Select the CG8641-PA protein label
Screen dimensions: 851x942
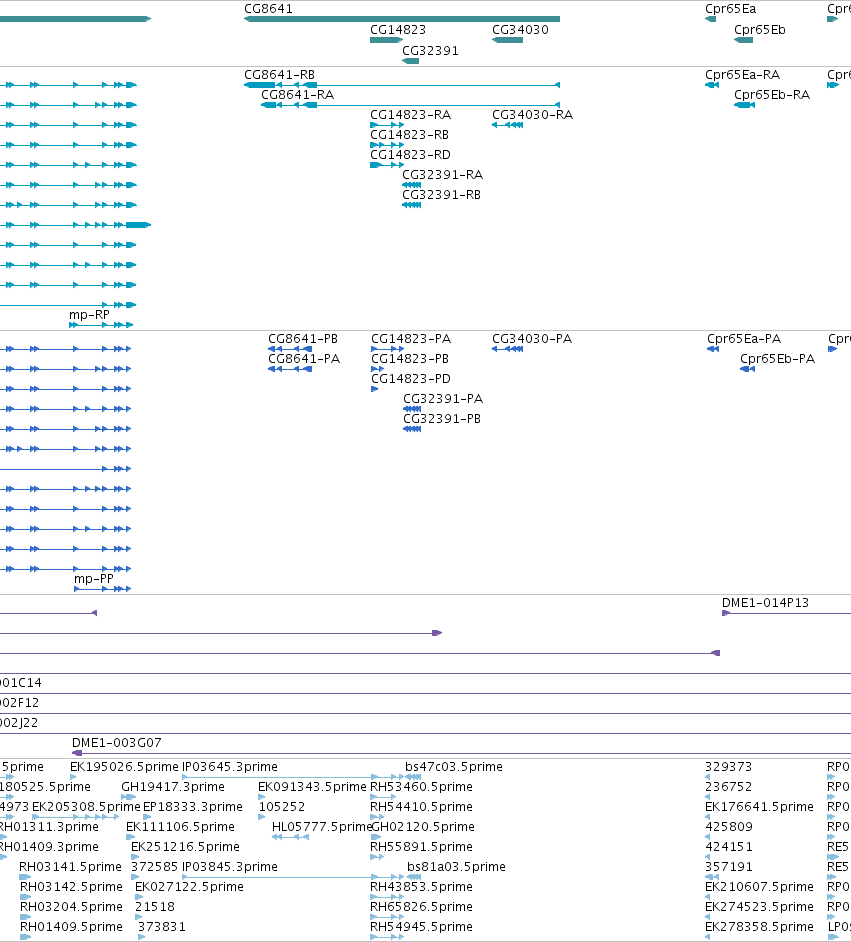click(304, 359)
